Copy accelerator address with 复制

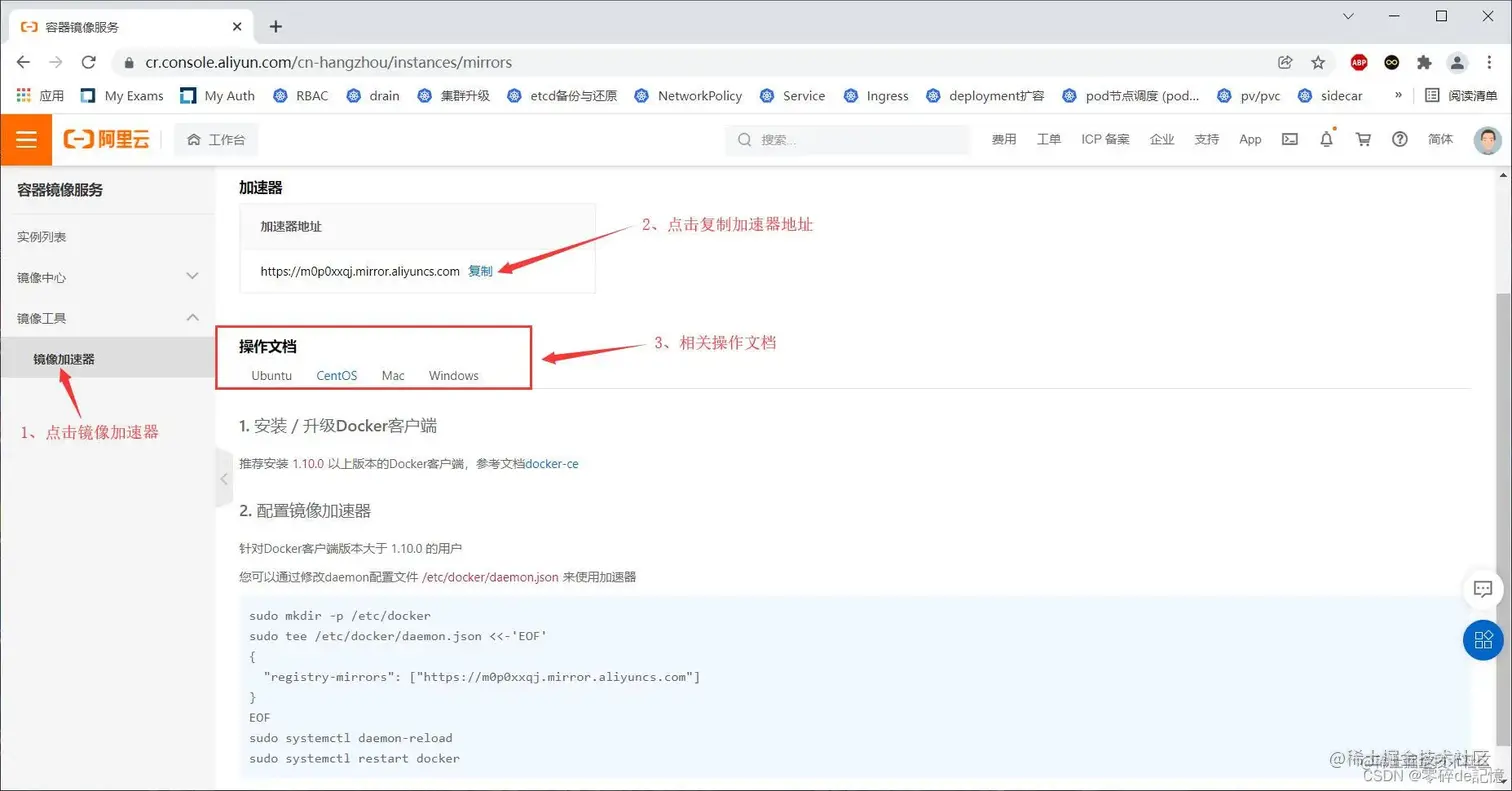(480, 271)
